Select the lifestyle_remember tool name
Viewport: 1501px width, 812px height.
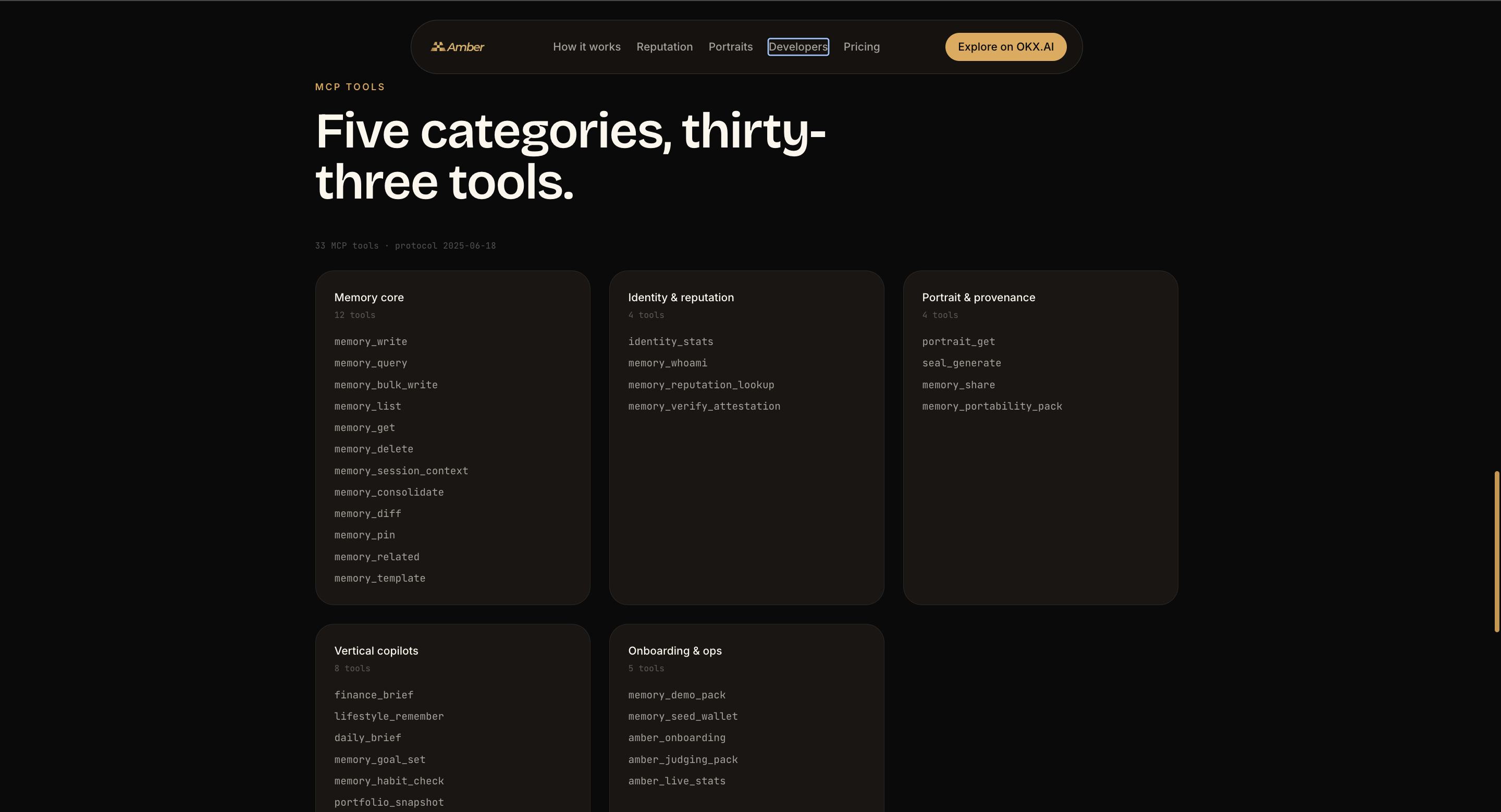click(389, 717)
